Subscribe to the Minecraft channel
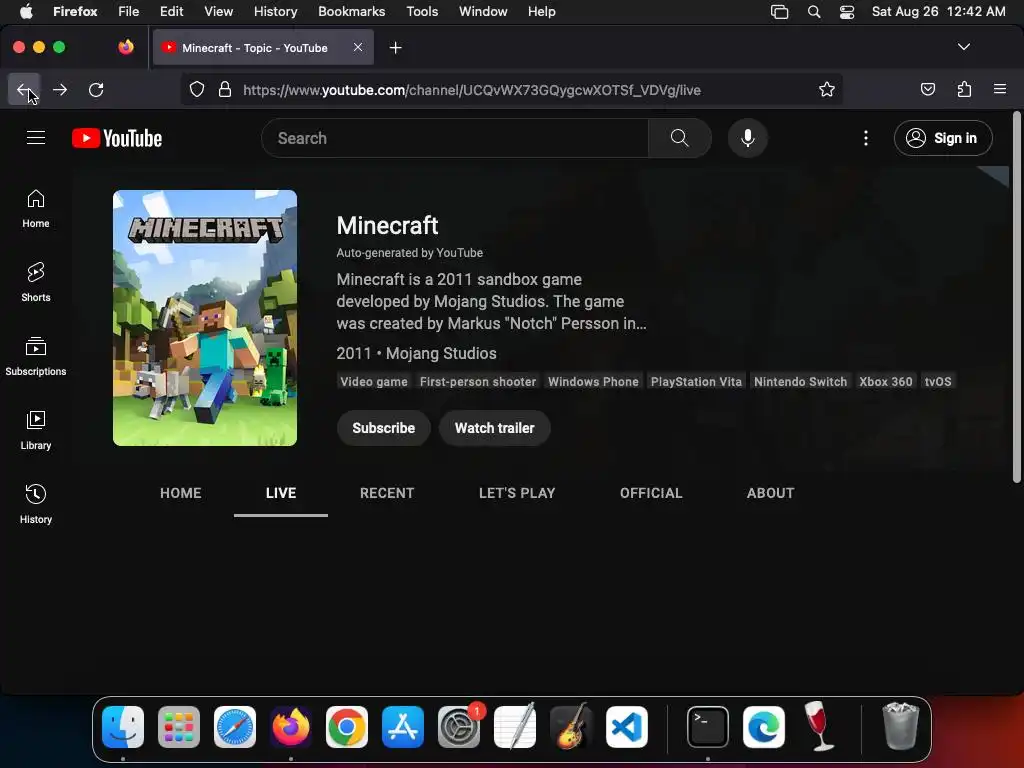The width and height of the screenshot is (1024, 768). (x=383, y=428)
